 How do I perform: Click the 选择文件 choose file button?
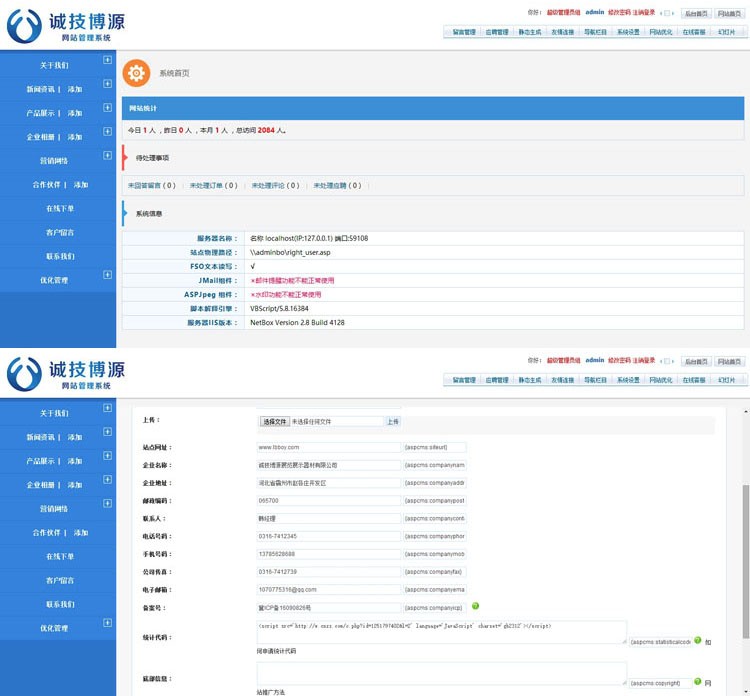274,422
